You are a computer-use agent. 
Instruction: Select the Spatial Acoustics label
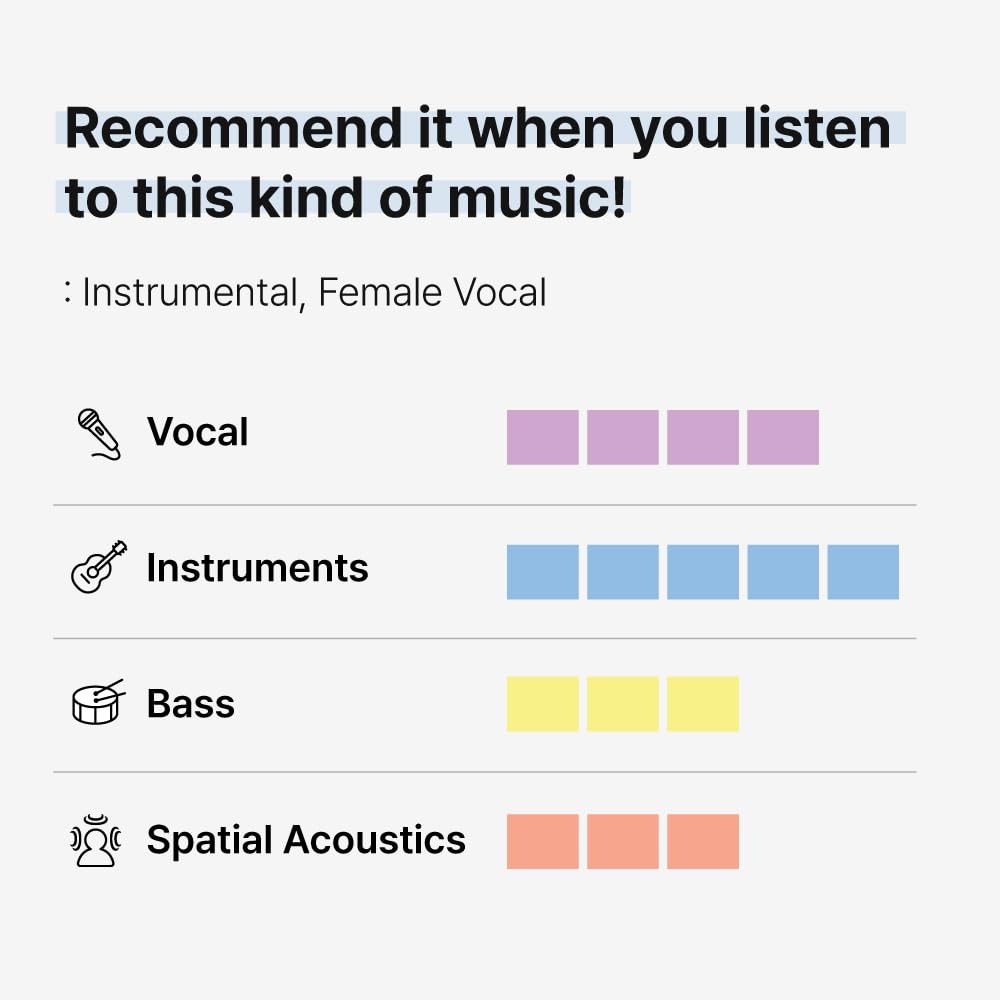click(x=306, y=840)
